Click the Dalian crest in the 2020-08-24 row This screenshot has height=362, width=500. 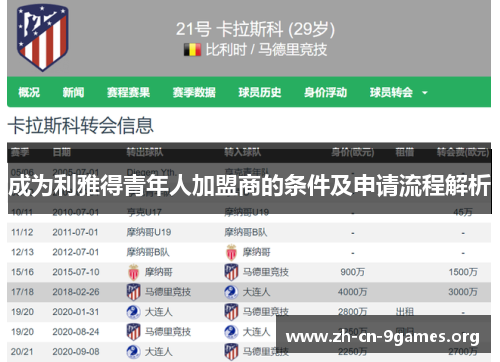click(231, 332)
